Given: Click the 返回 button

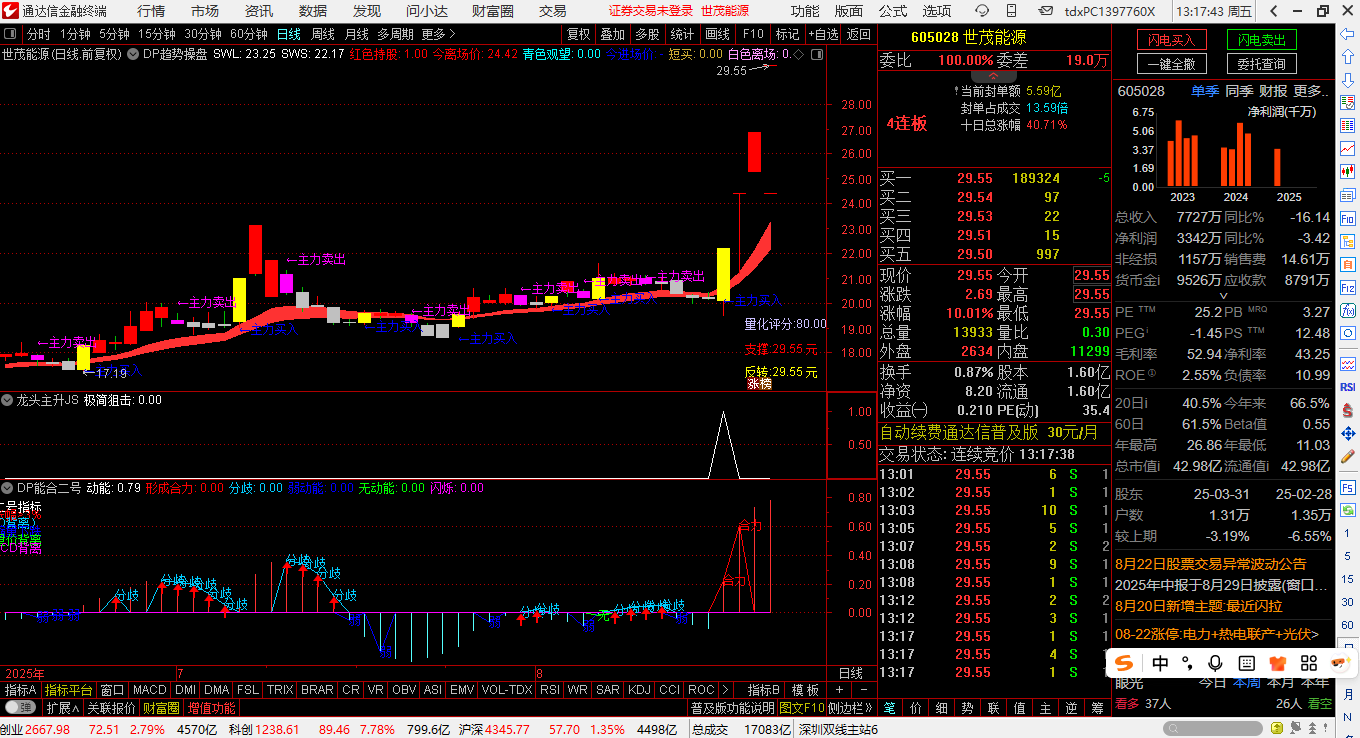Looking at the screenshot, I should pos(859,34).
